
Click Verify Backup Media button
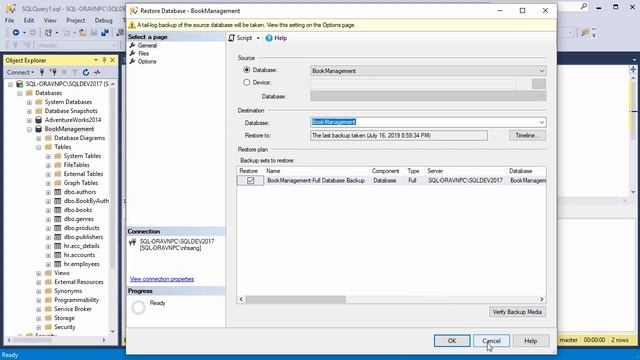pos(517,312)
